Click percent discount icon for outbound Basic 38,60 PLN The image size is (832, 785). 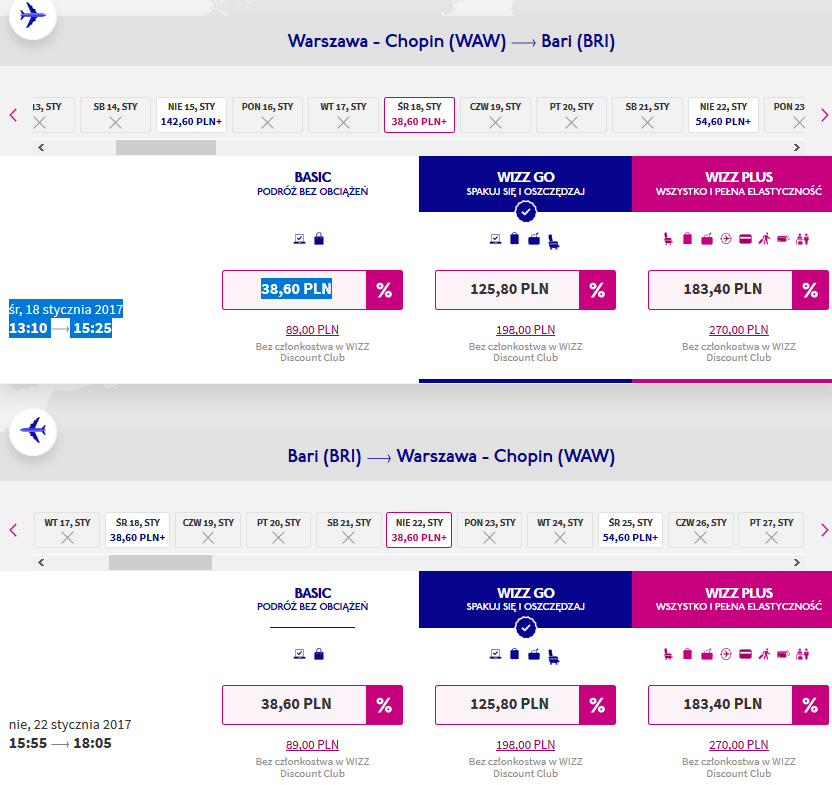pos(384,290)
